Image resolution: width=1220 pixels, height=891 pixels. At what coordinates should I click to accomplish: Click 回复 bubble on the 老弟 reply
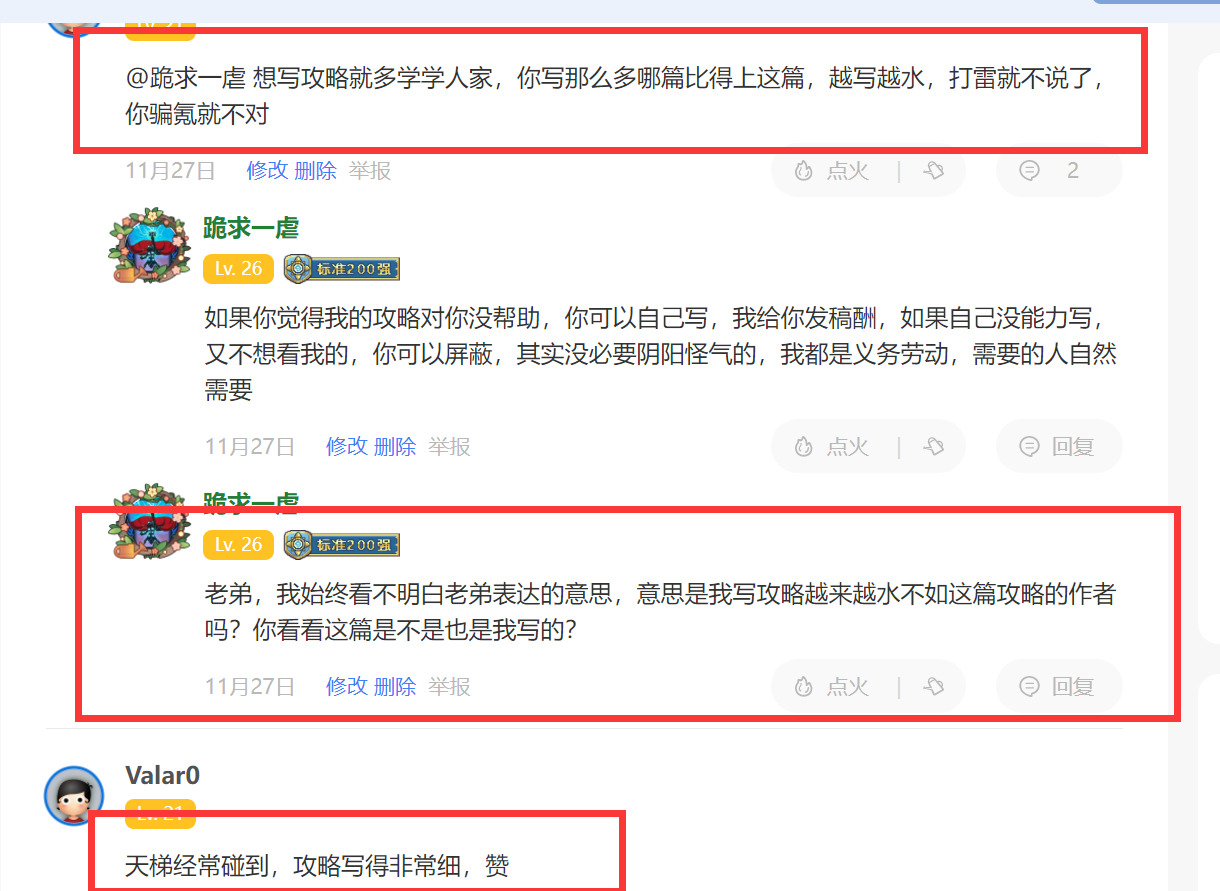pos(1059,687)
